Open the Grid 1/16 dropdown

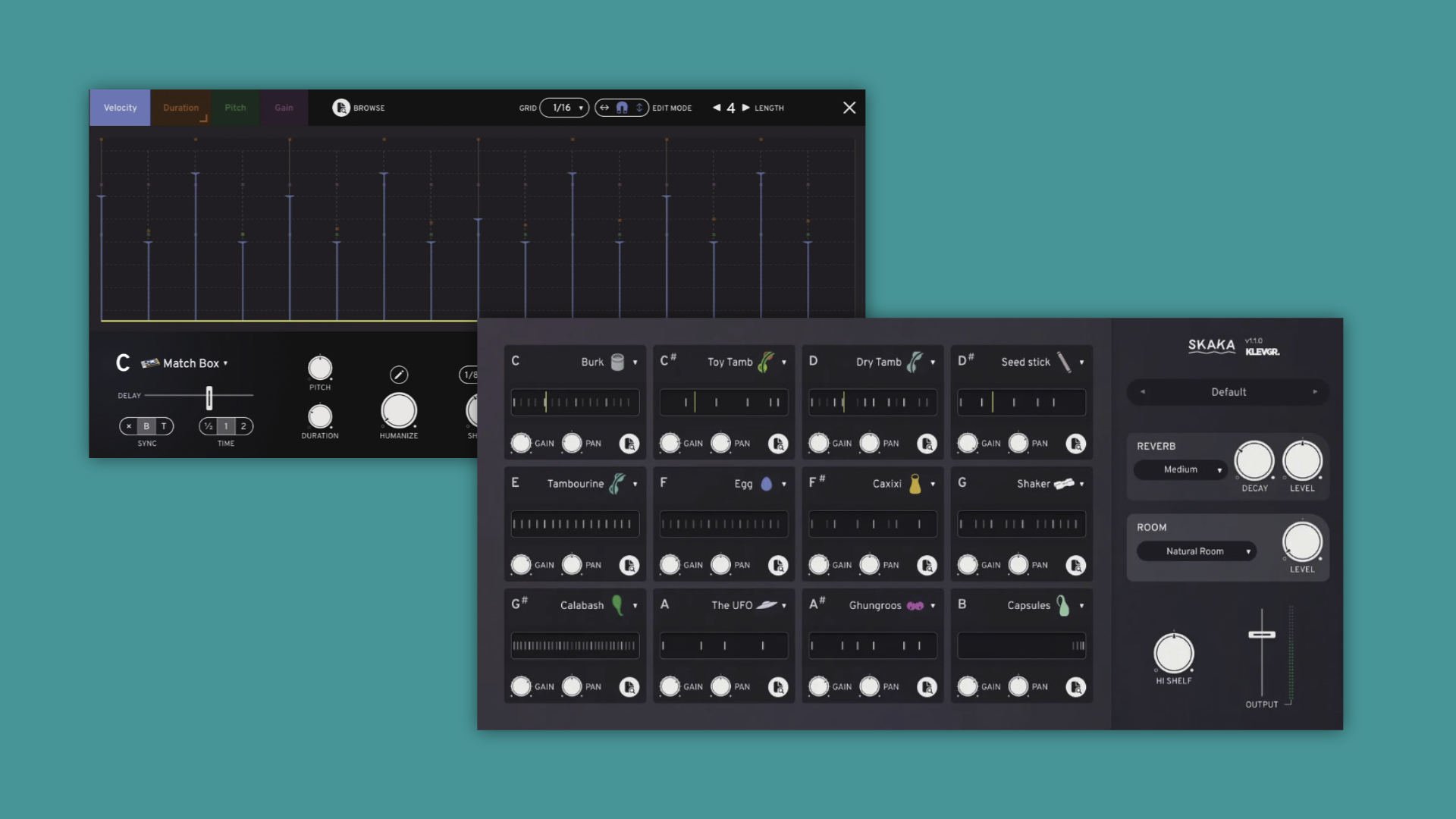565,108
